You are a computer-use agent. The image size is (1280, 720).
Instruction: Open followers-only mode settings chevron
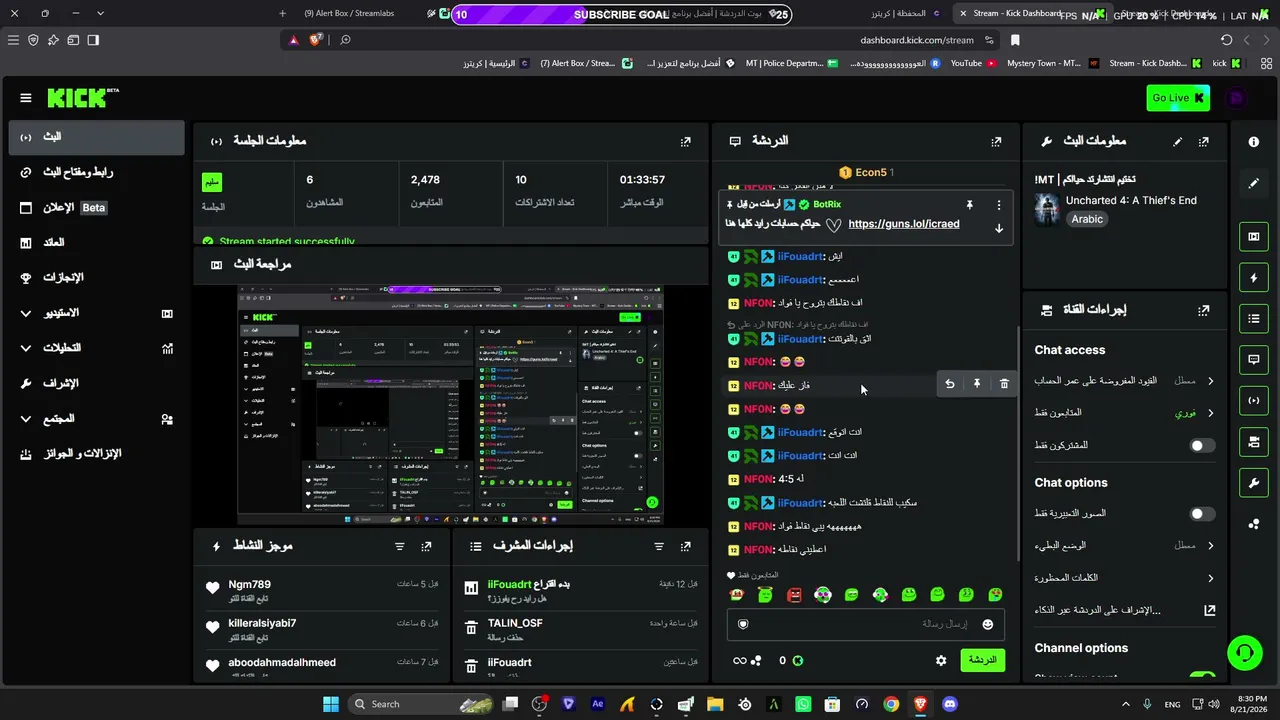click(x=1210, y=413)
